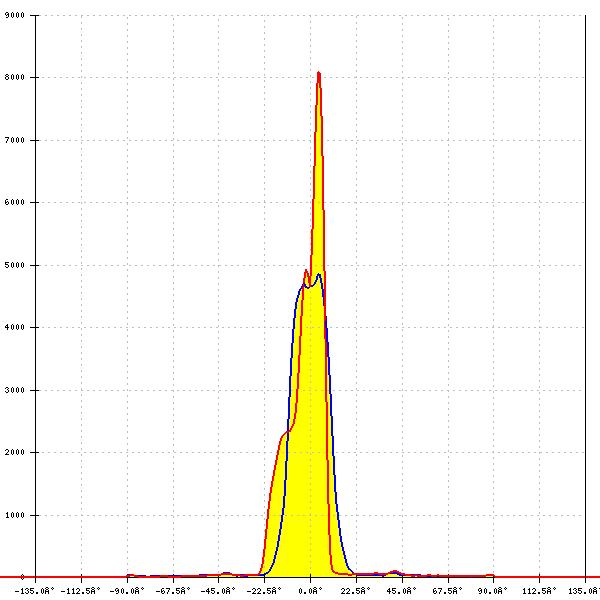Click the red curve's tallest peak near 8000

[319, 73]
